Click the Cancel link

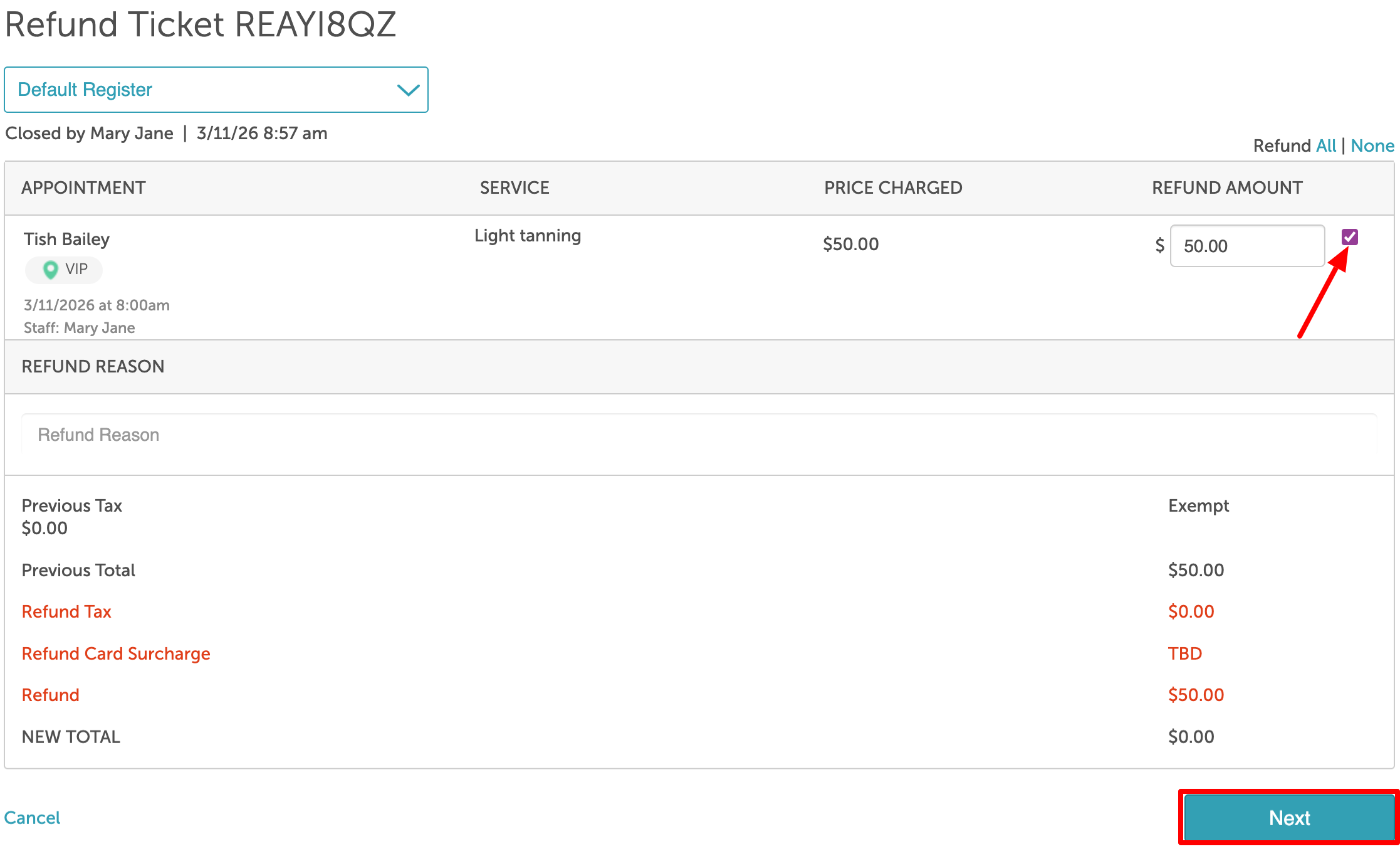click(x=32, y=818)
